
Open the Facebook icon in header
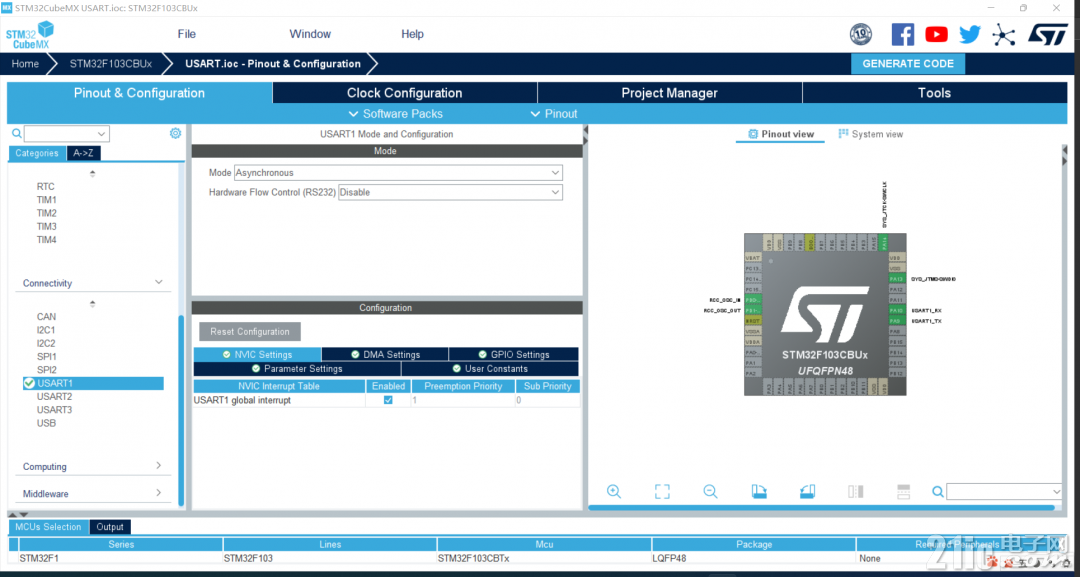[902, 34]
